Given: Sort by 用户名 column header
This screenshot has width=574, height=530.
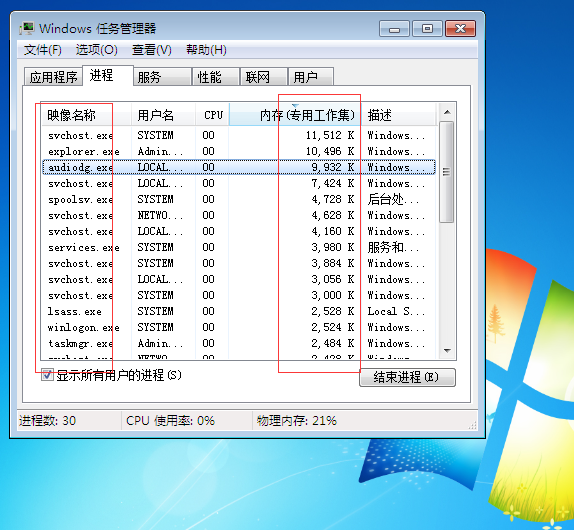Looking at the screenshot, I should pos(163,115).
